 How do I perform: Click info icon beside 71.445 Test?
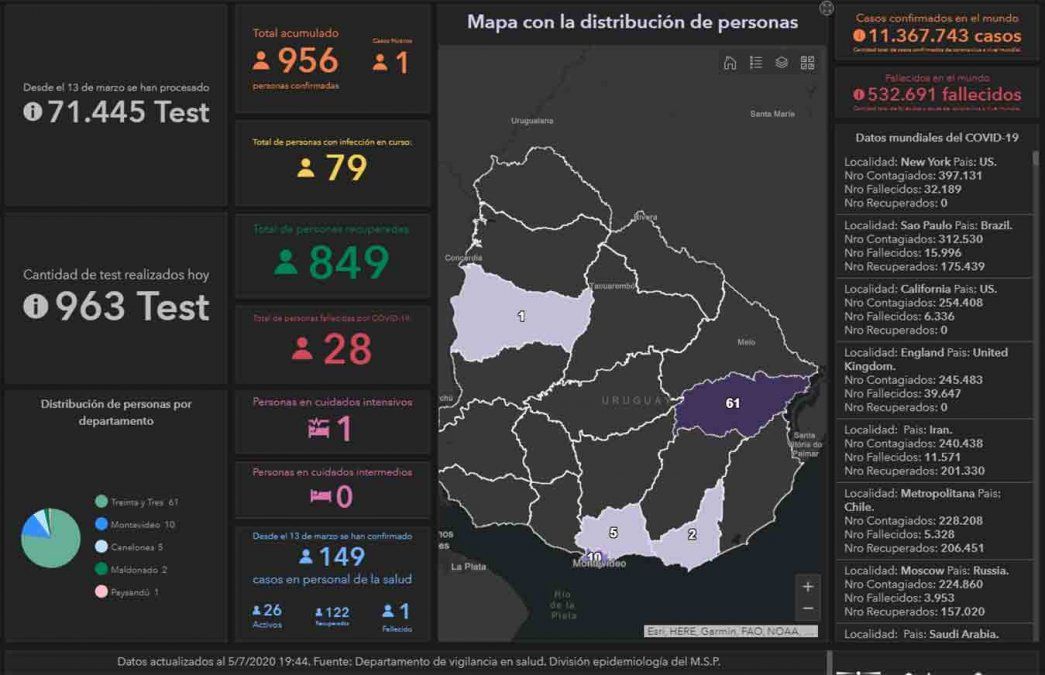pyautogui.click(x=33, y=112)
